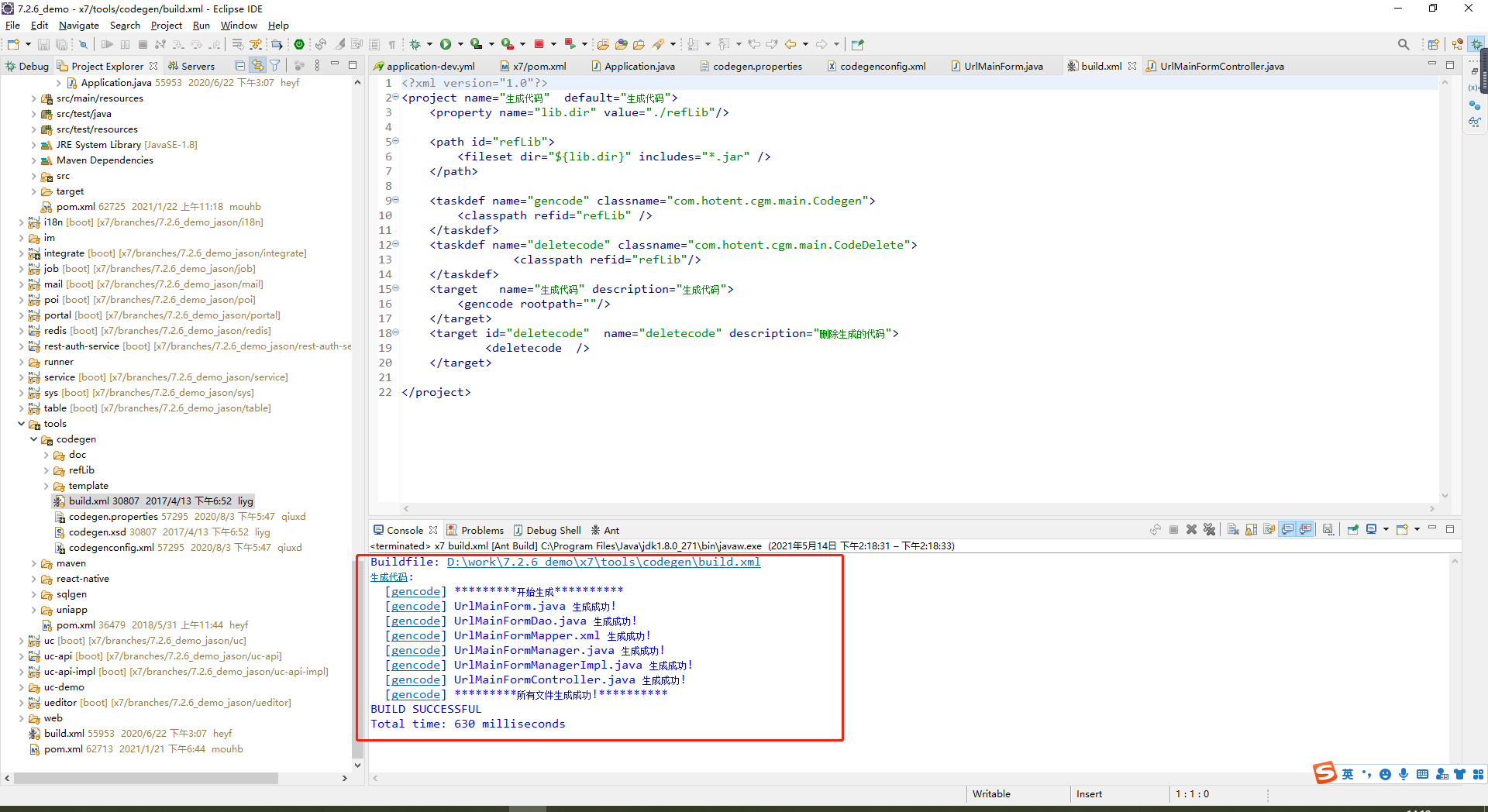
Task: Click the Pin Console icon
Action: pos(1352,530)
